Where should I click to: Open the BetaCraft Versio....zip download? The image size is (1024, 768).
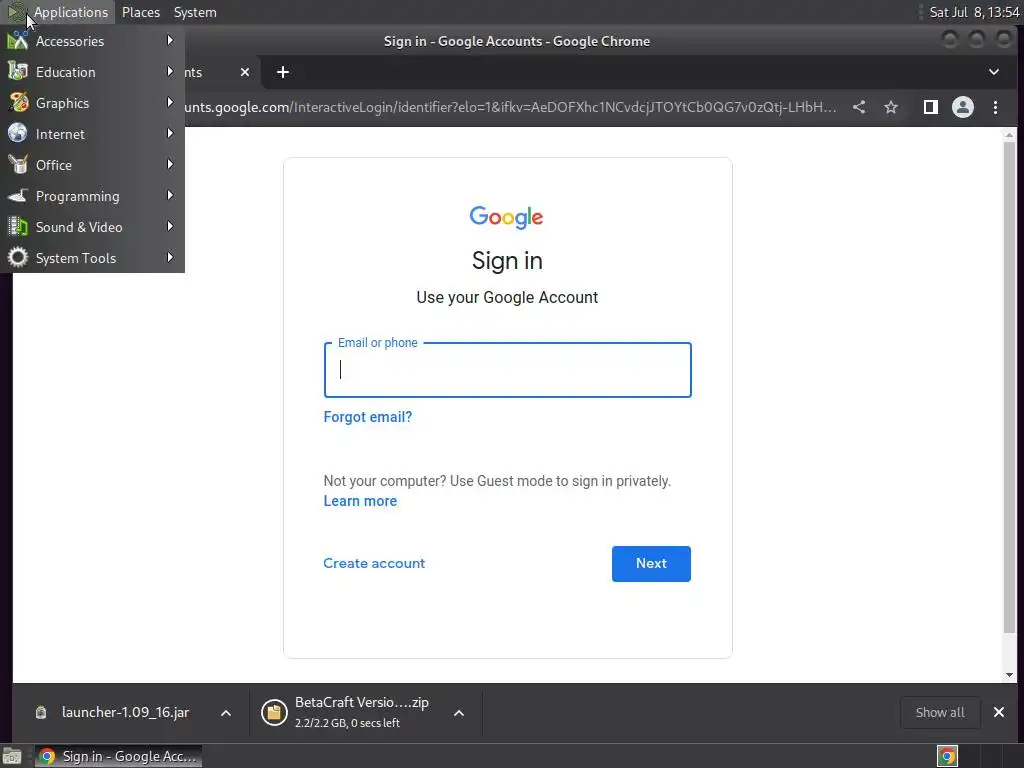(361, 703)
